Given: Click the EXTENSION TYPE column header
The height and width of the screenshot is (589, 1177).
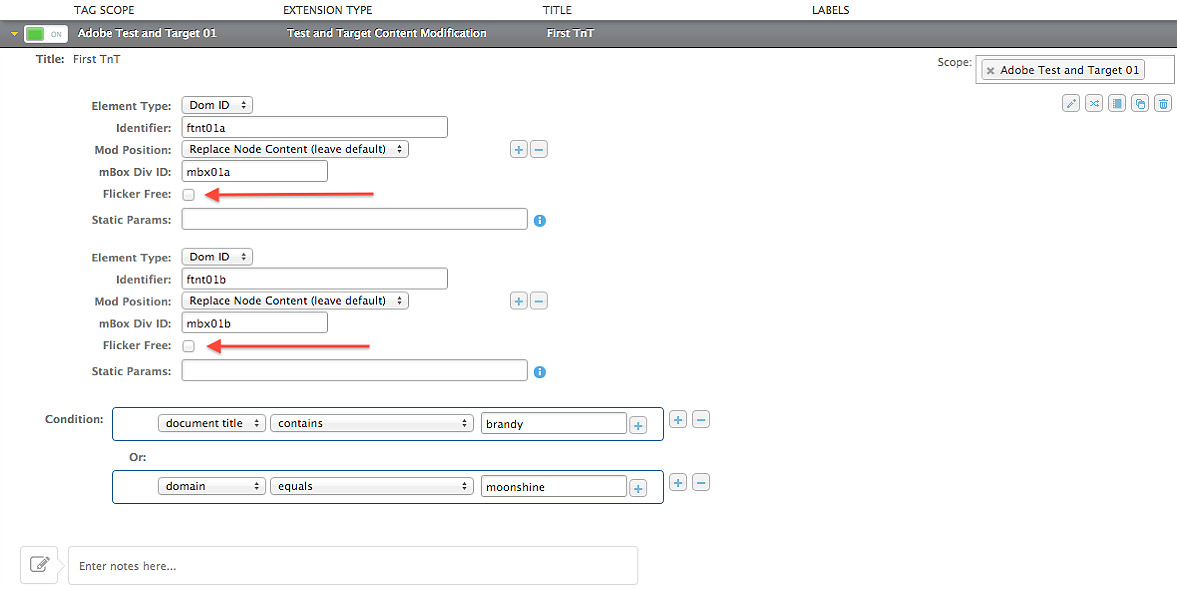Looking at the screenshot, I should (328, 10).
